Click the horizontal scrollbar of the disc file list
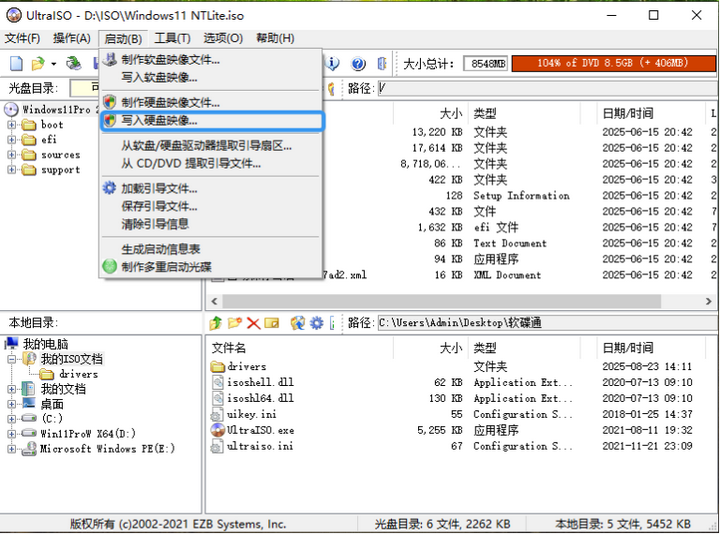Viewport: 720px width, 534px height. 442,301
